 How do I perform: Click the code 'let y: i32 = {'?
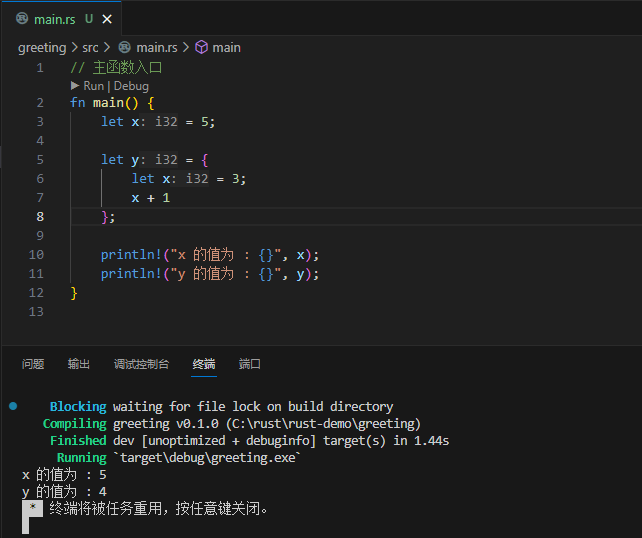(x=155, y=160)
